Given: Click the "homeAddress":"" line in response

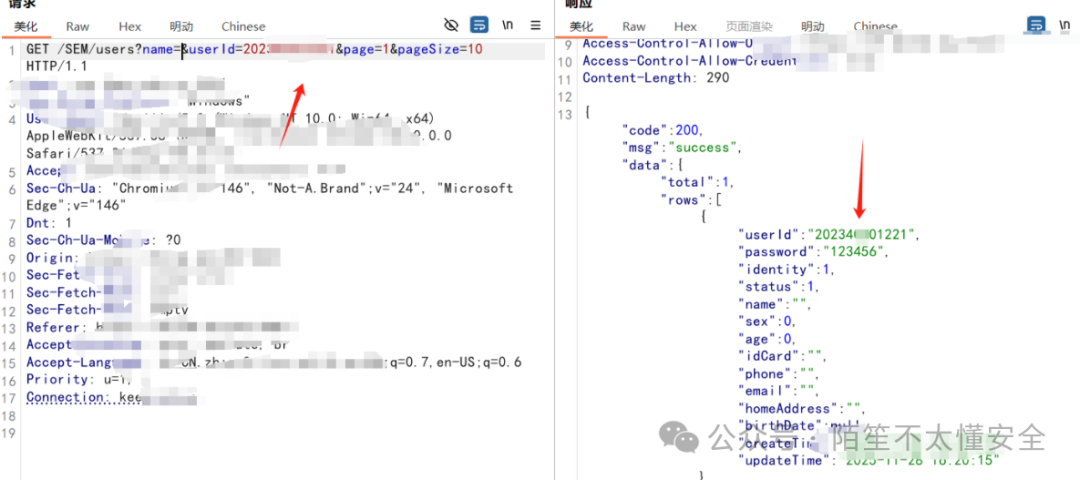Looking at the screenshot, I should [802, 408].
